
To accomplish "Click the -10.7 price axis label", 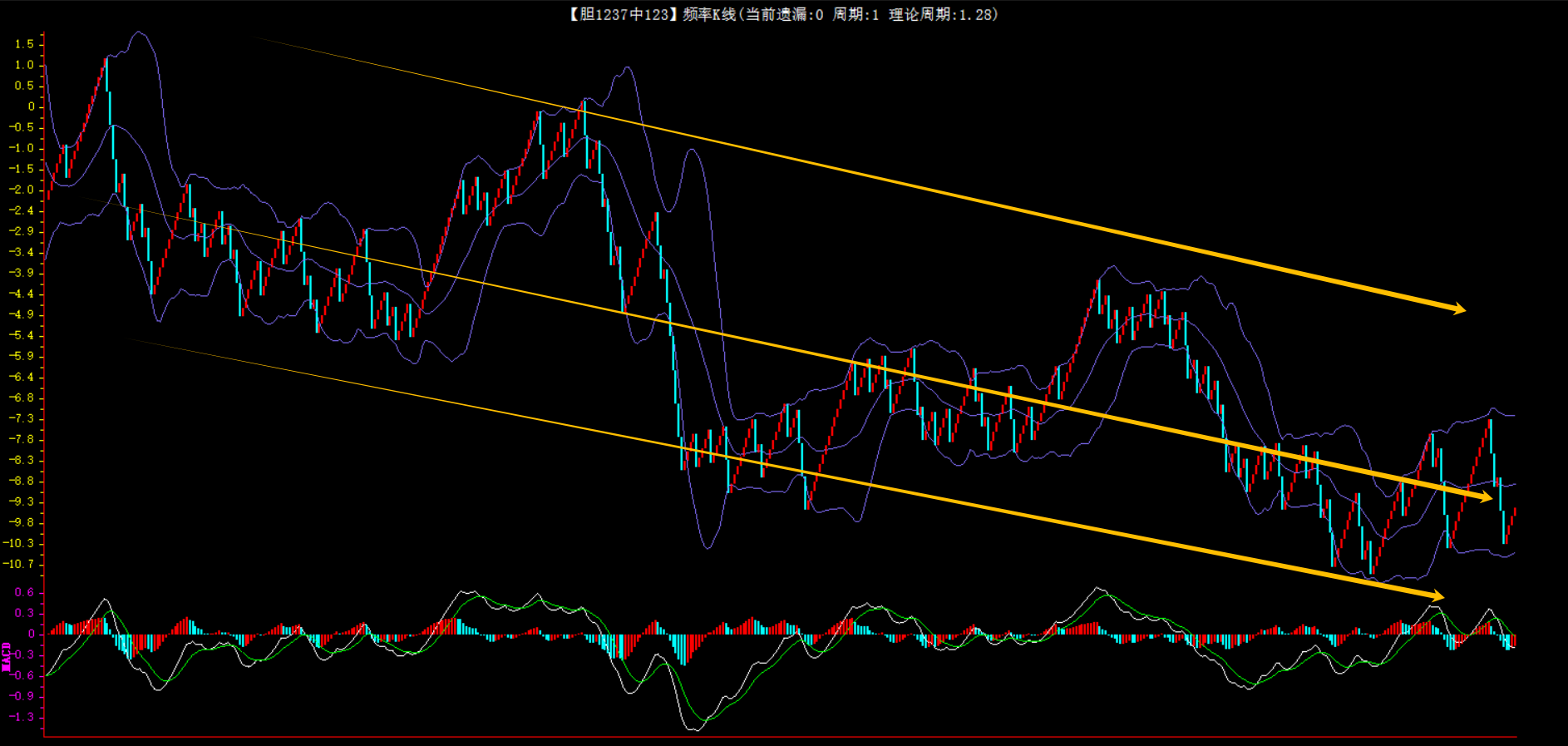I will [19, 564].
